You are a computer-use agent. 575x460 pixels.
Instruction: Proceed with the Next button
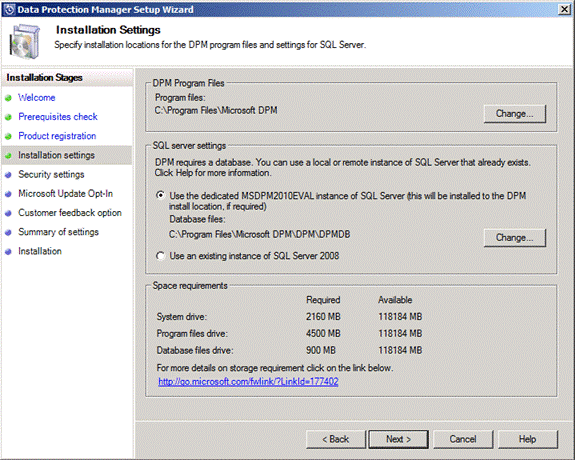(x=398, y=439)
